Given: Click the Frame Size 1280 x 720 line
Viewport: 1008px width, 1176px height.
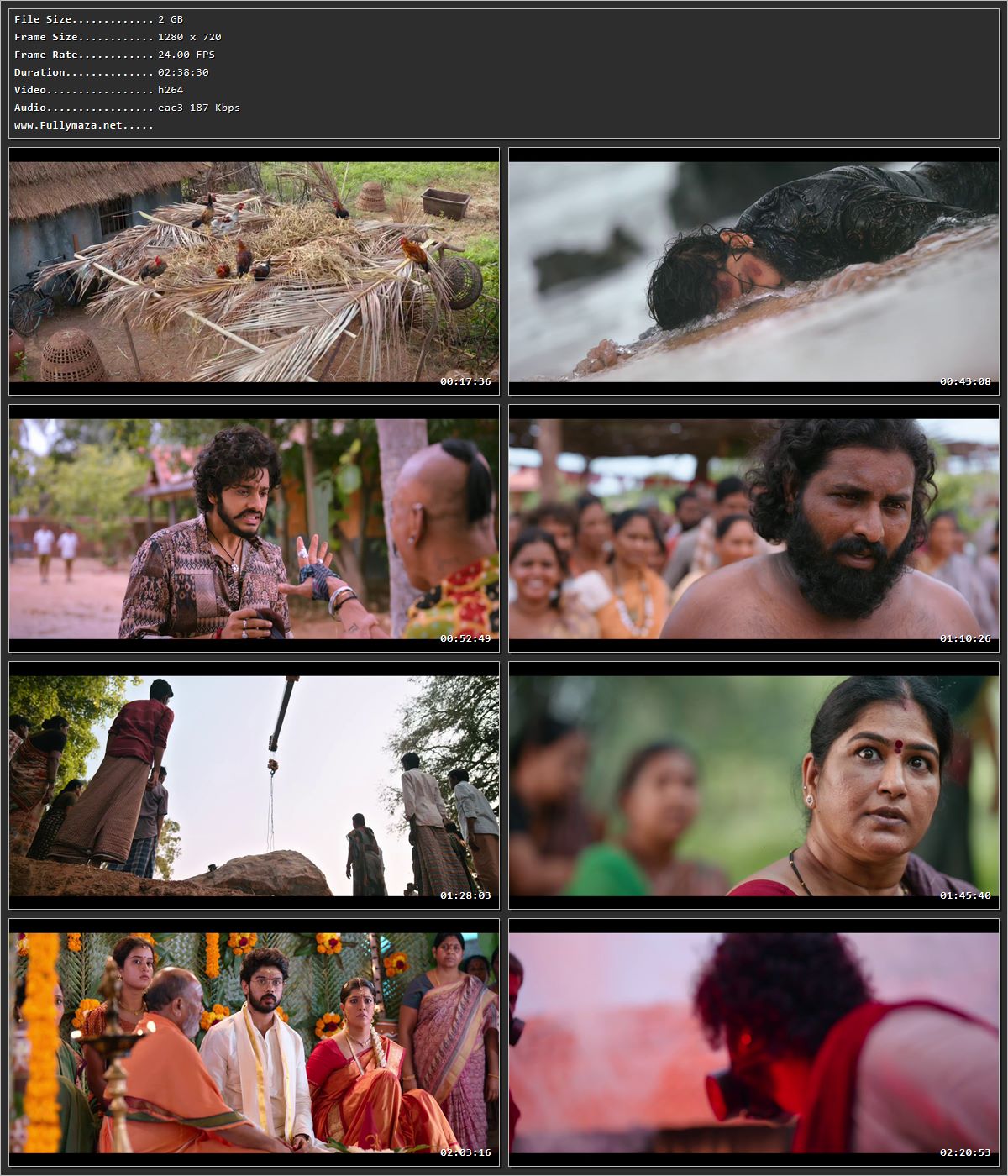Looking at the screenshot, I should pyautogui.click(x=118, y=37).
